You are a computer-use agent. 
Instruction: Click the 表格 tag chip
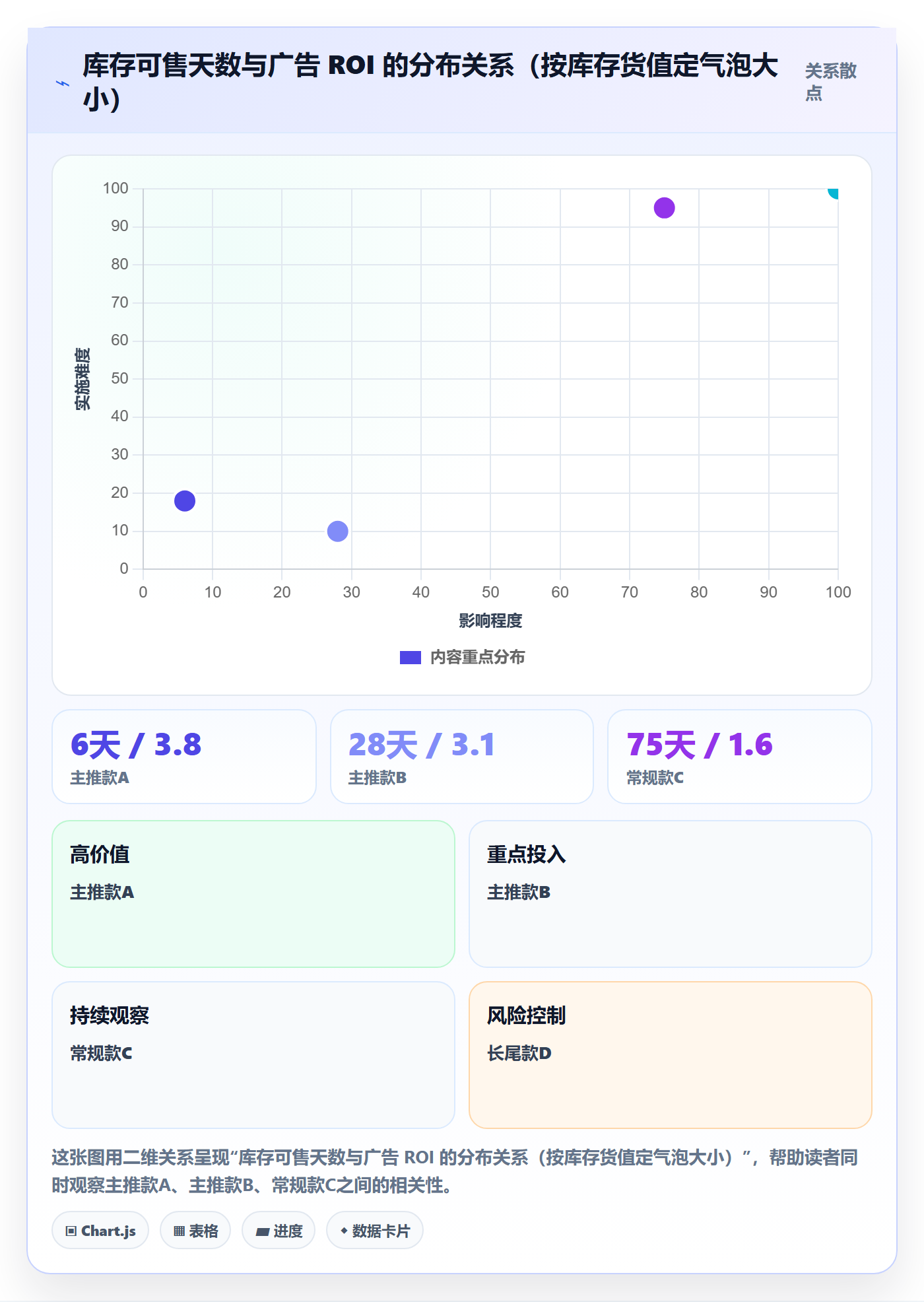pos(195,1231)
